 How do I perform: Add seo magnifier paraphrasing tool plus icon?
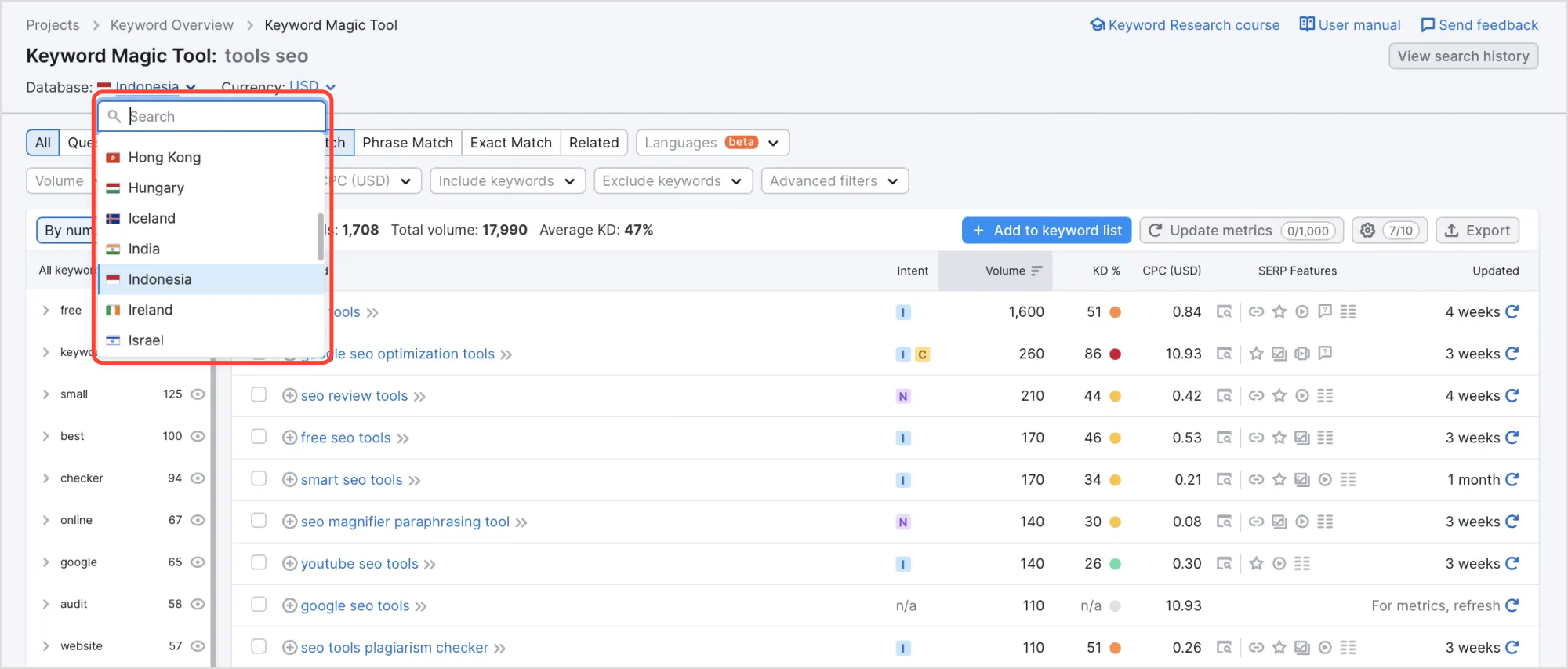pyautogui.click(x=289, y=522)
